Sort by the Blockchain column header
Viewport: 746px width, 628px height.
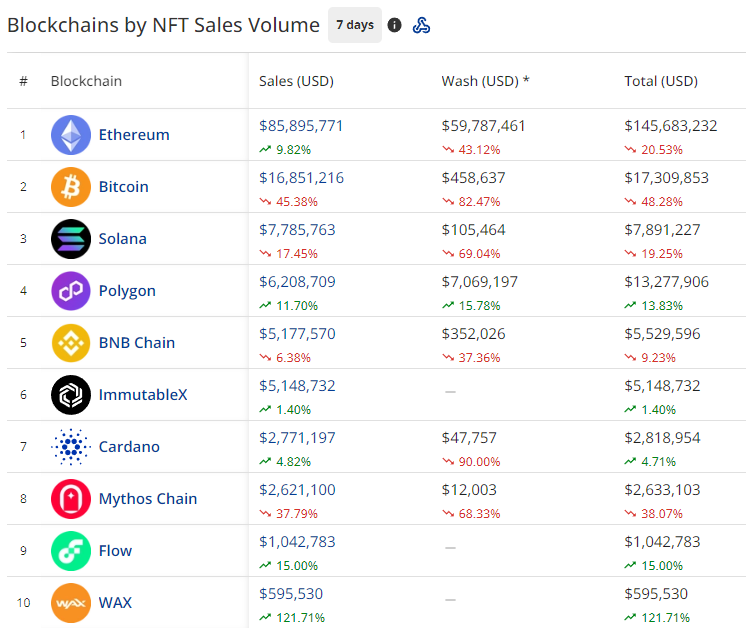[86, 81]
